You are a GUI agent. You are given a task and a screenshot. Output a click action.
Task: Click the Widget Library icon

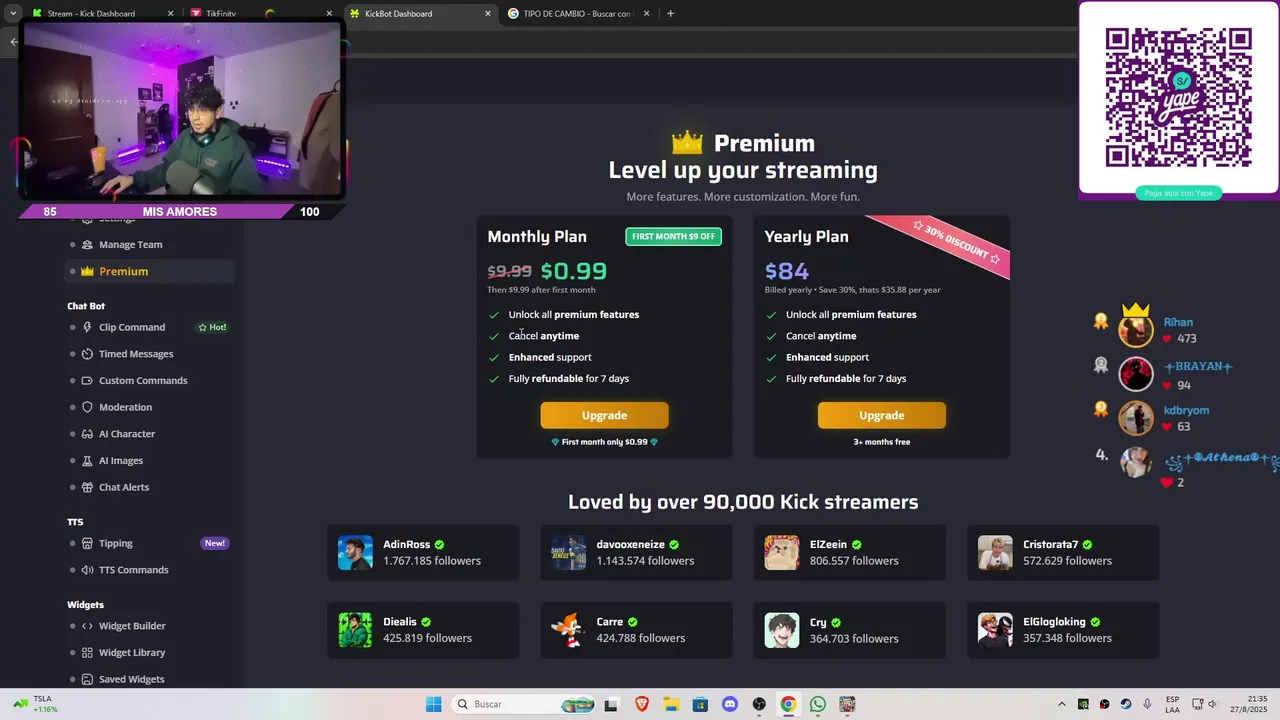coord(87,652)
